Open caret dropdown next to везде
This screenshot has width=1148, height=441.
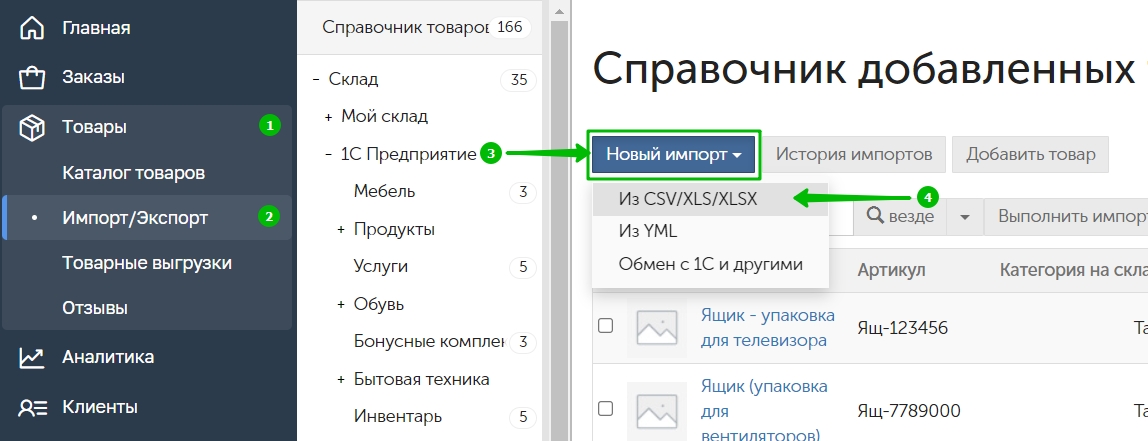point(965,217)
